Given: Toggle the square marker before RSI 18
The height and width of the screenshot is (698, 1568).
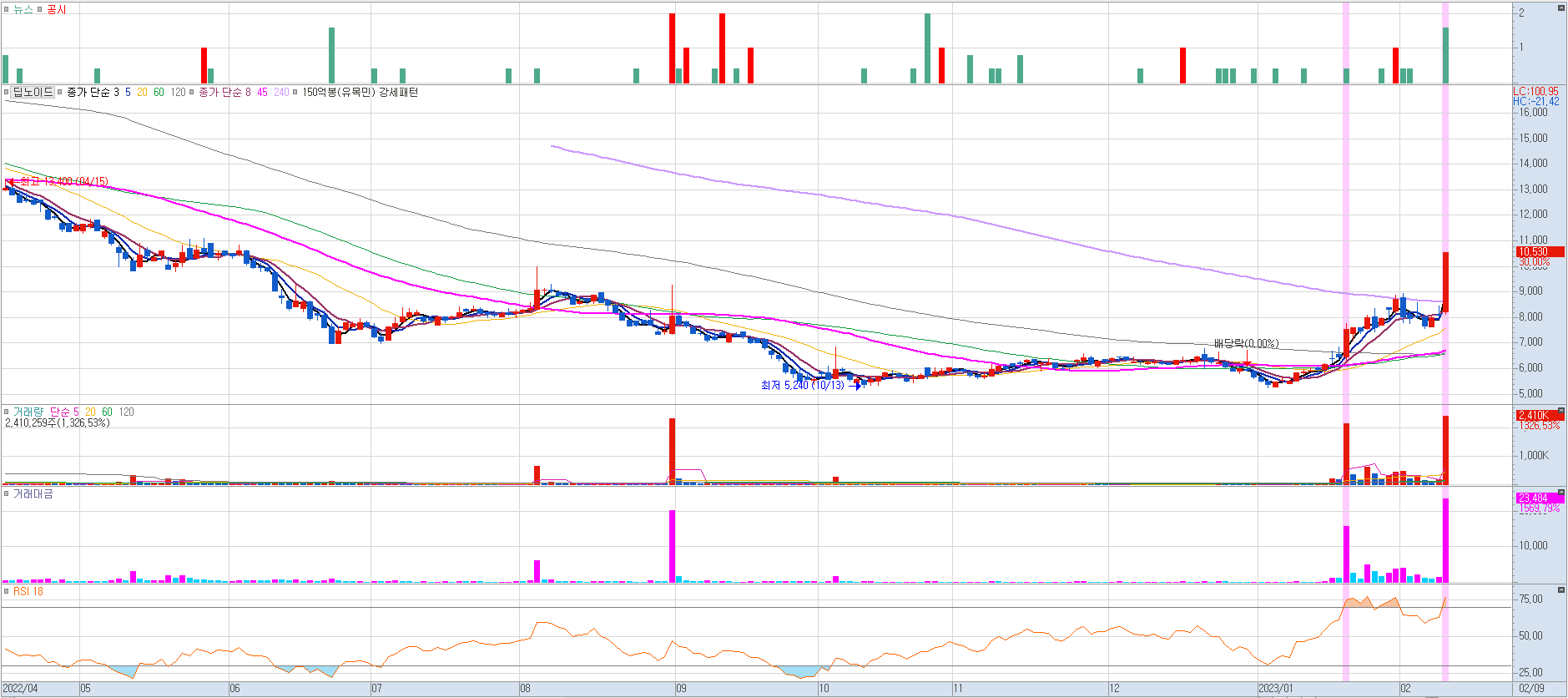Looking at the screenshot, I should pos(6,591).
